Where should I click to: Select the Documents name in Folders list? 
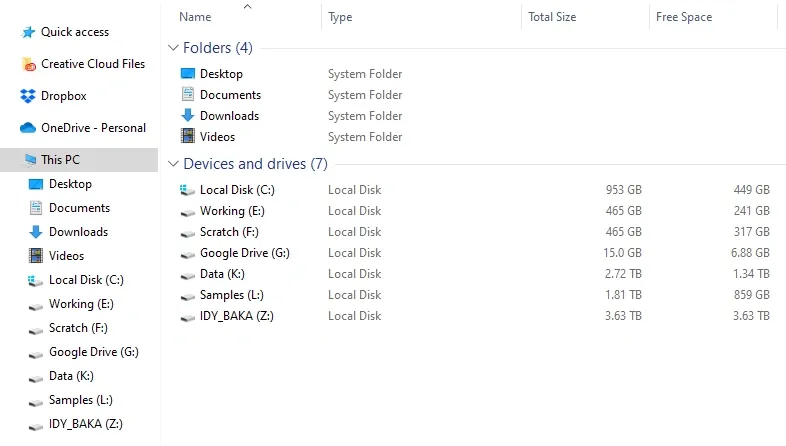coord(230,95)
